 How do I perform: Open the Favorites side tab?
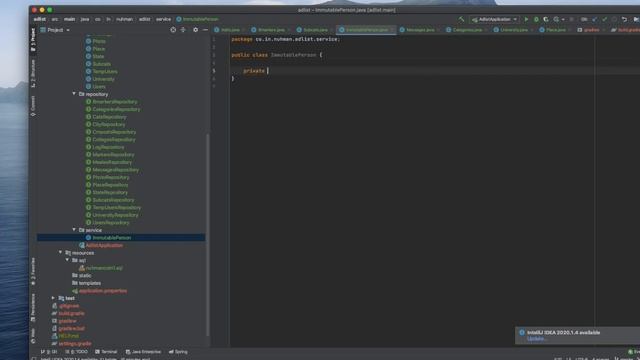tap(33, 271)
